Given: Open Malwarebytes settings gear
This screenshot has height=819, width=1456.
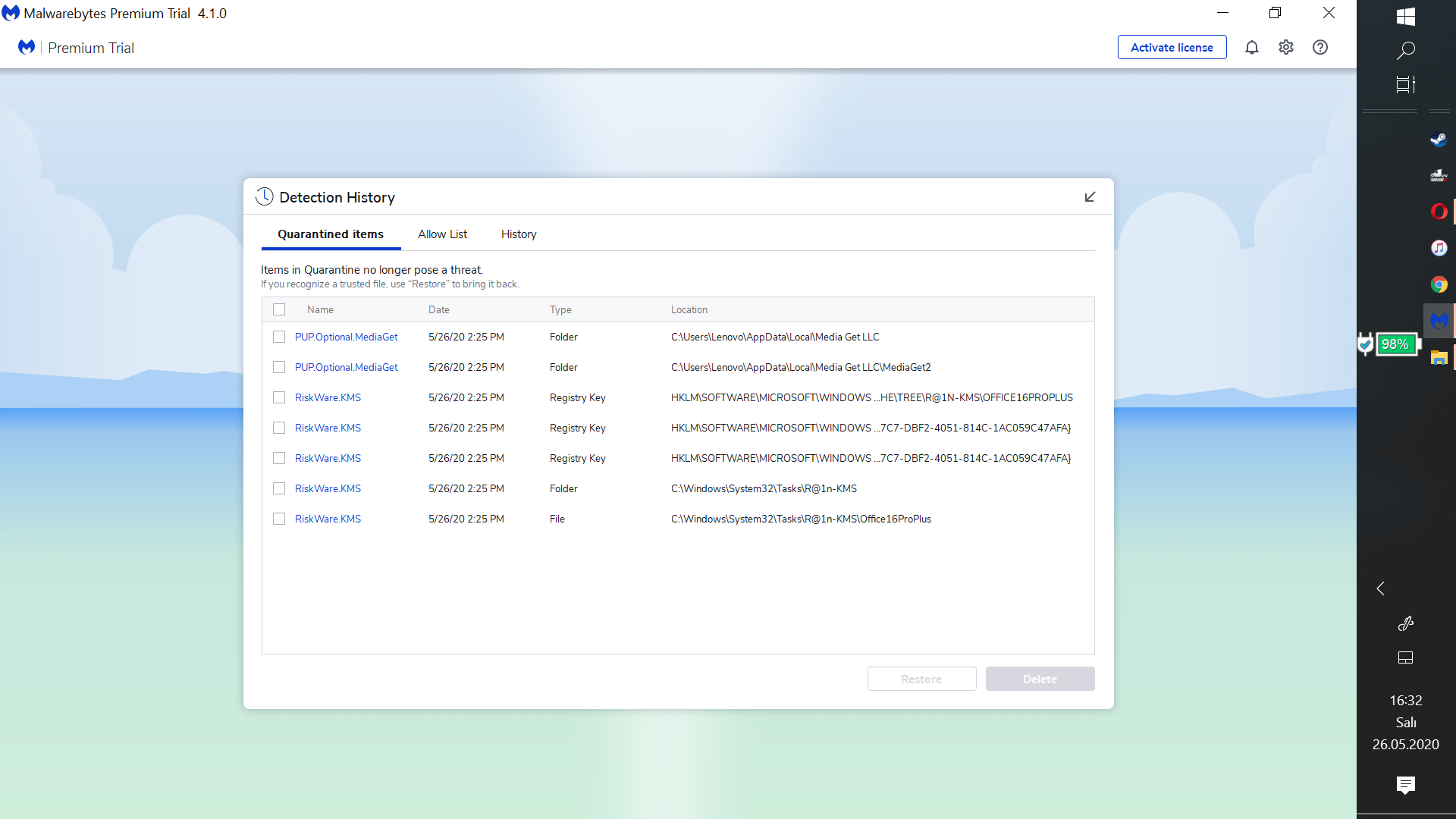Looking at the screenshot, I should pos(1285,47).
